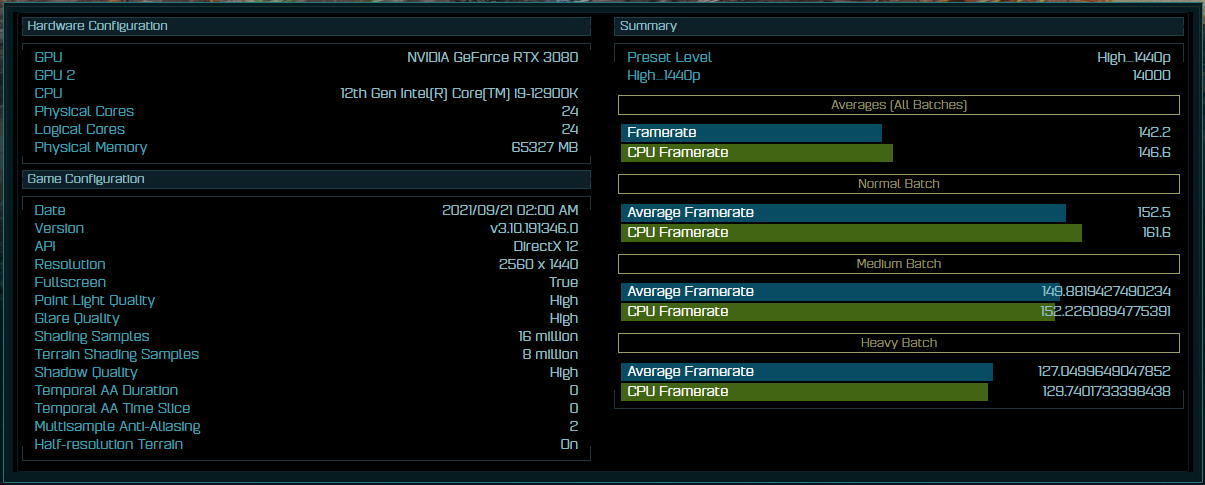
Task: Select the Resolution 2560 x 1440 value
Action: point(537,265)
